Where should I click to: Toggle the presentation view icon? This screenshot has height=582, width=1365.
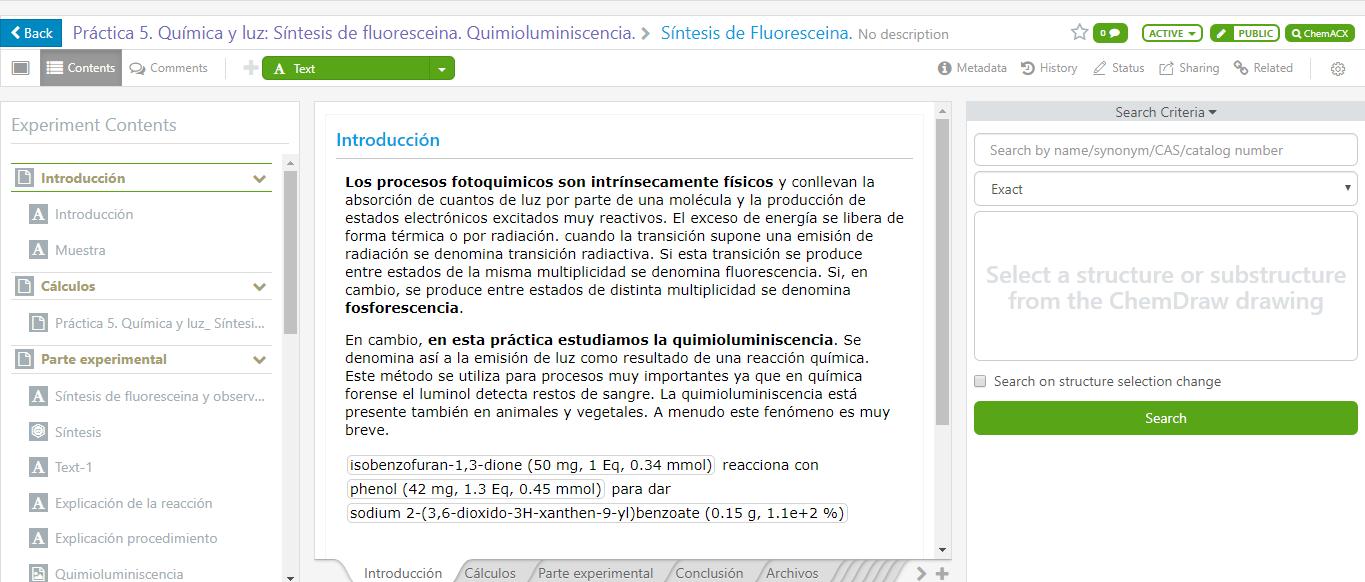(x=20, y=68)
